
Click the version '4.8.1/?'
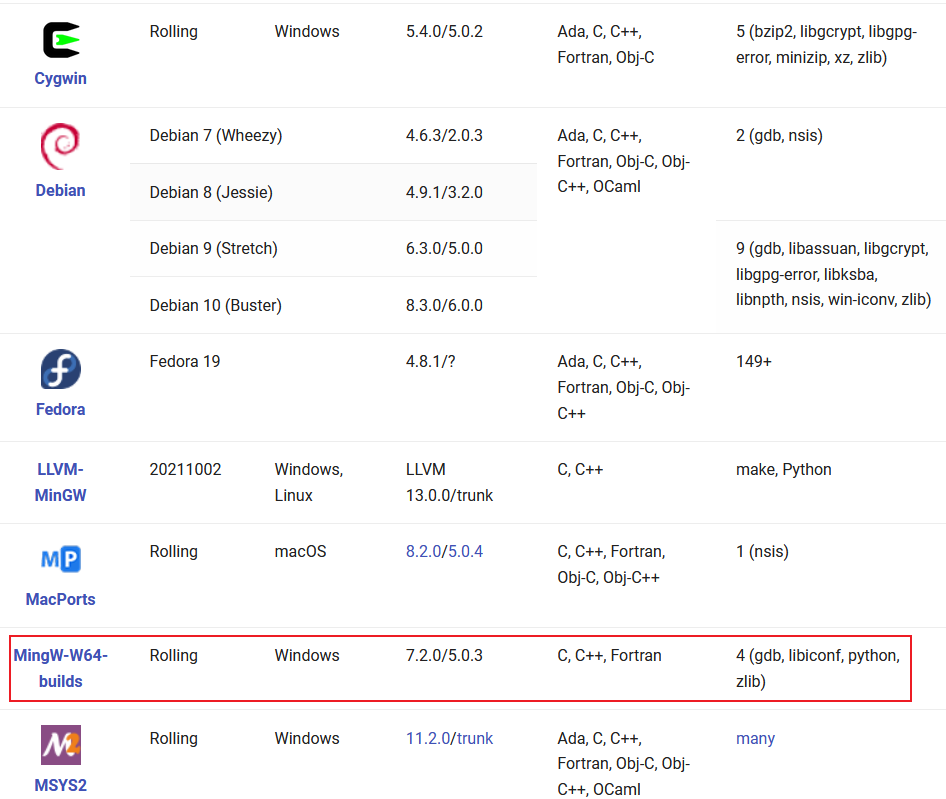coord(430,361)
